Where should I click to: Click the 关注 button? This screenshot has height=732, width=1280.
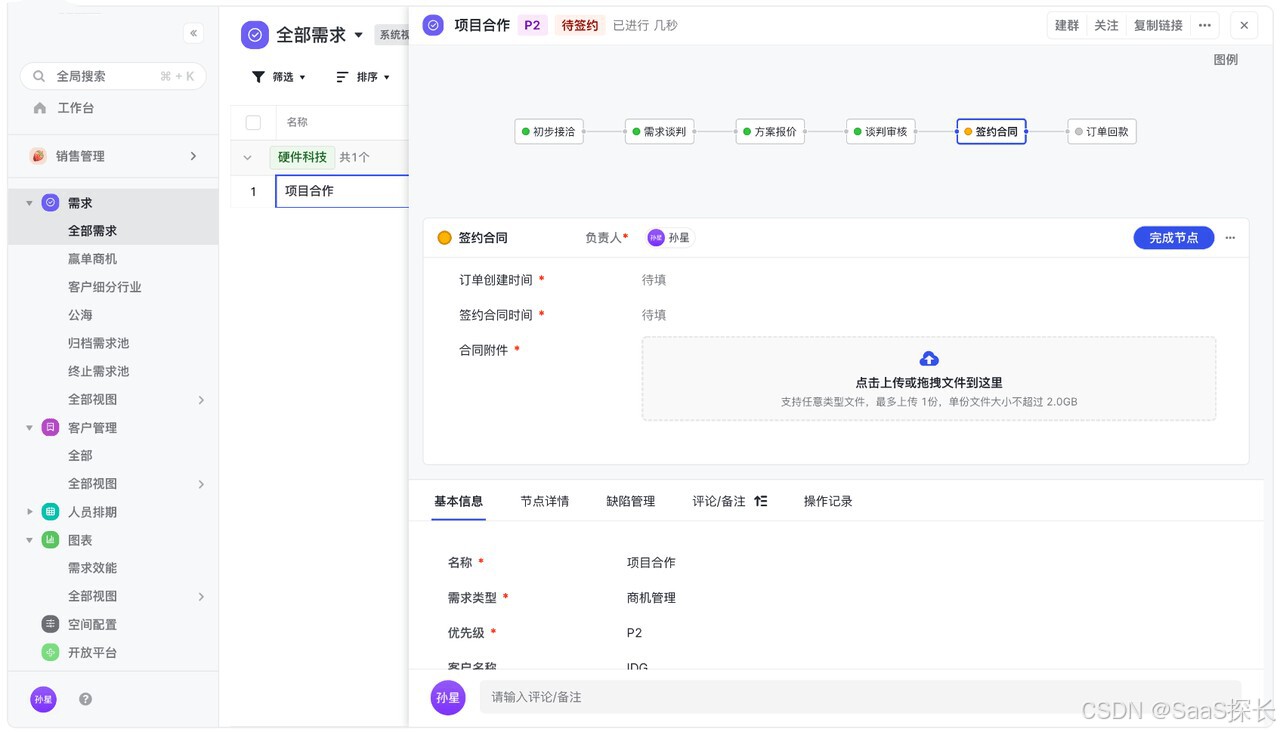click(x=1106, y=25)
